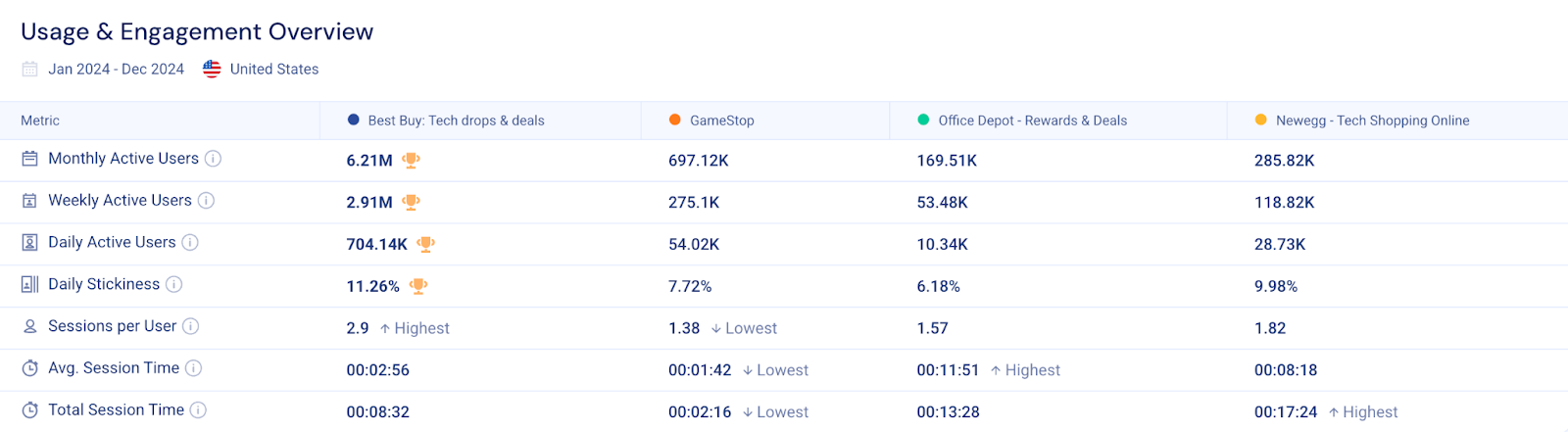This screenshot has height=432, width=1568.
Task: Select the United States country label
Action: click(274, 70)
